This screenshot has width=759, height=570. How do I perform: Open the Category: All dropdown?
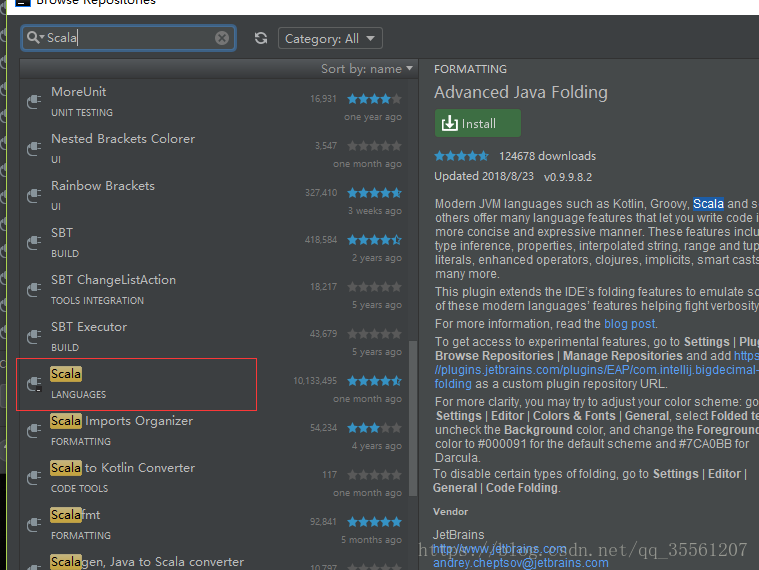point(330,38)
